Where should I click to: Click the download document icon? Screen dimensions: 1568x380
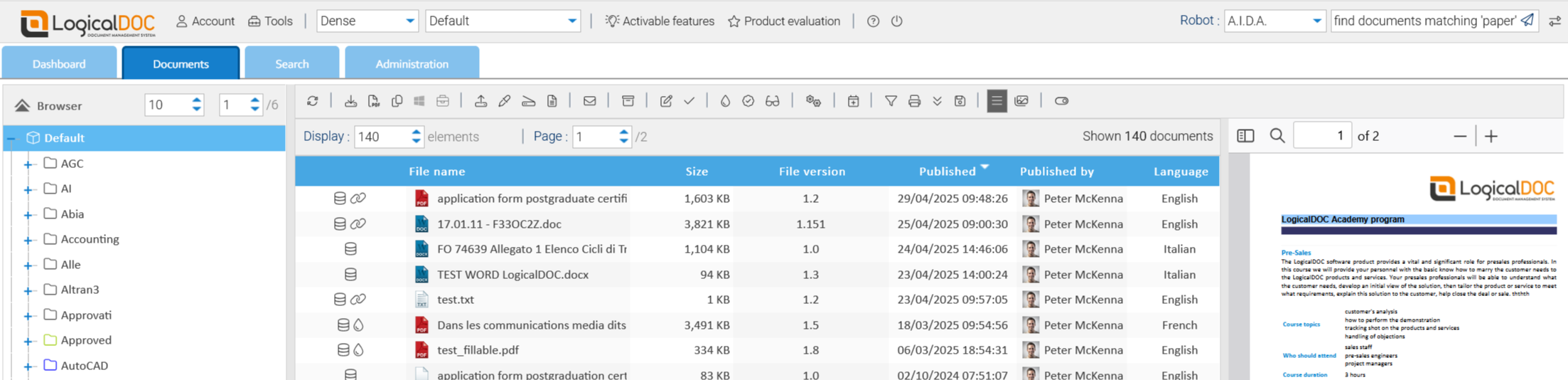click(350, 101)
